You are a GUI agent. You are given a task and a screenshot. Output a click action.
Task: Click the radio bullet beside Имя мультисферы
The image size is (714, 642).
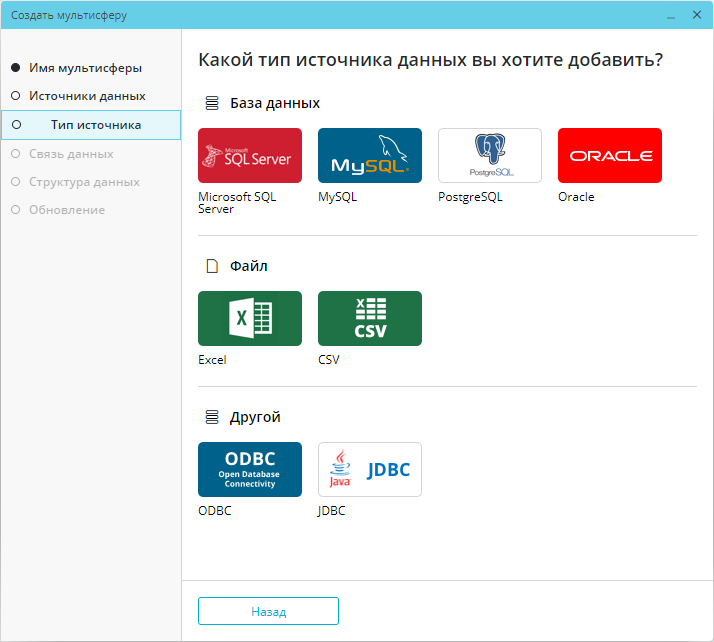pos(15,68)
